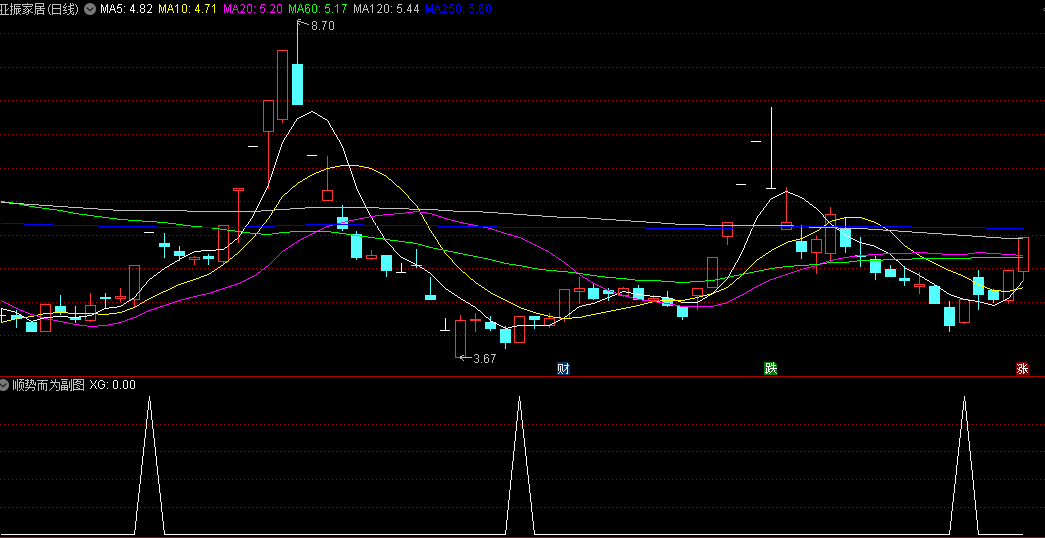Image resolution: width=1045 pixels, height=538 pixels.
Task: Click the blue 财 finance marker icon
Action: 563,368
